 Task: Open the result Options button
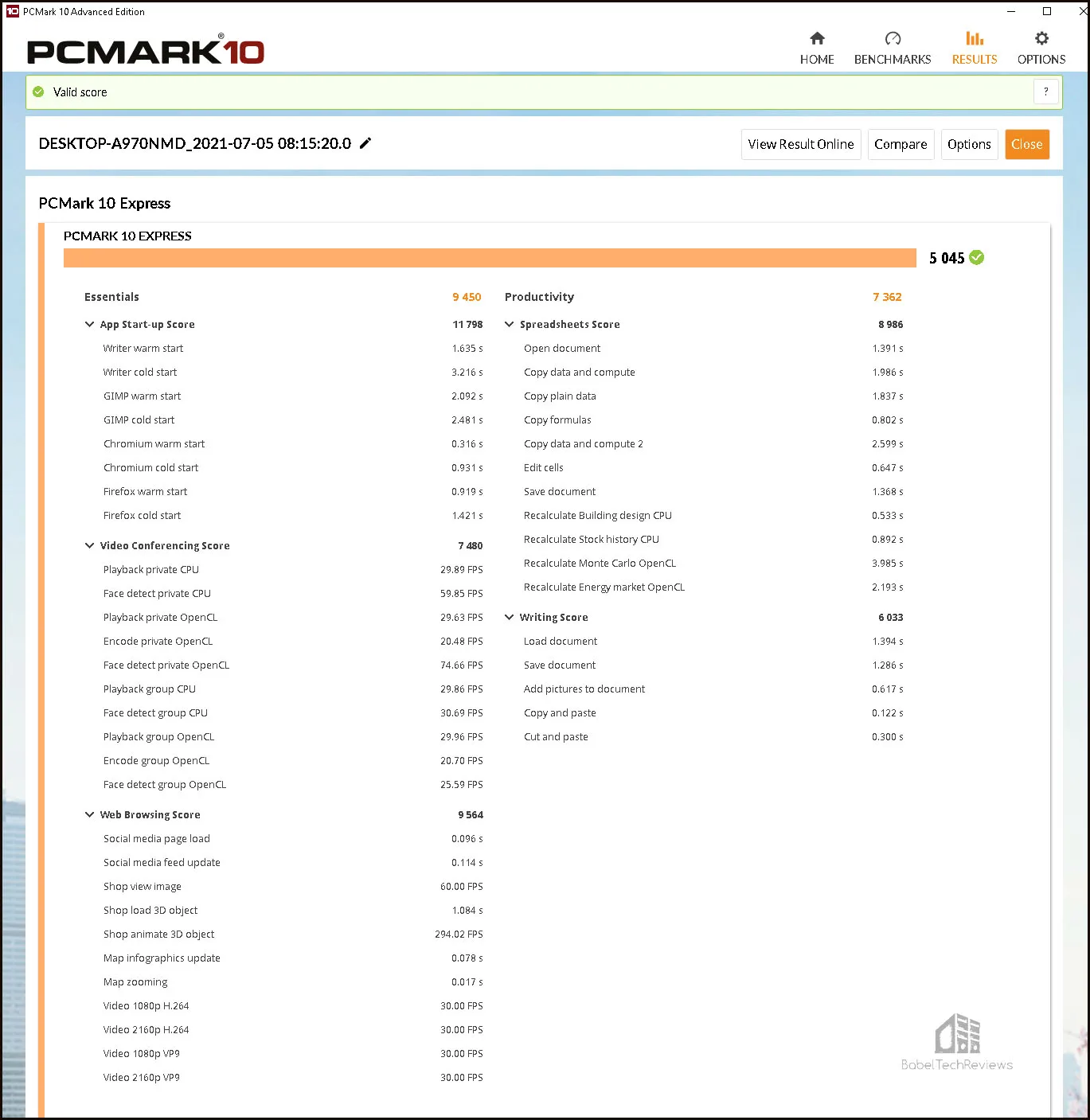[969, 144]
